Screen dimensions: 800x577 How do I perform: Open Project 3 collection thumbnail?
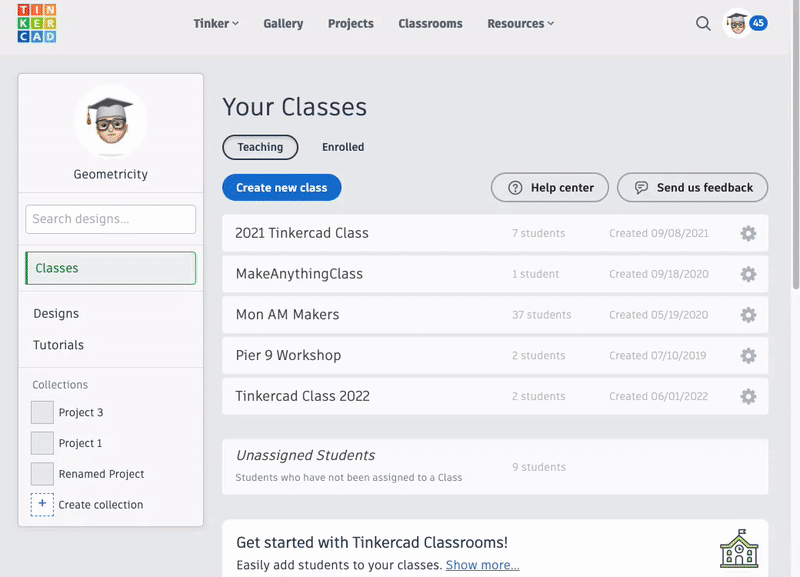(42, 412)
